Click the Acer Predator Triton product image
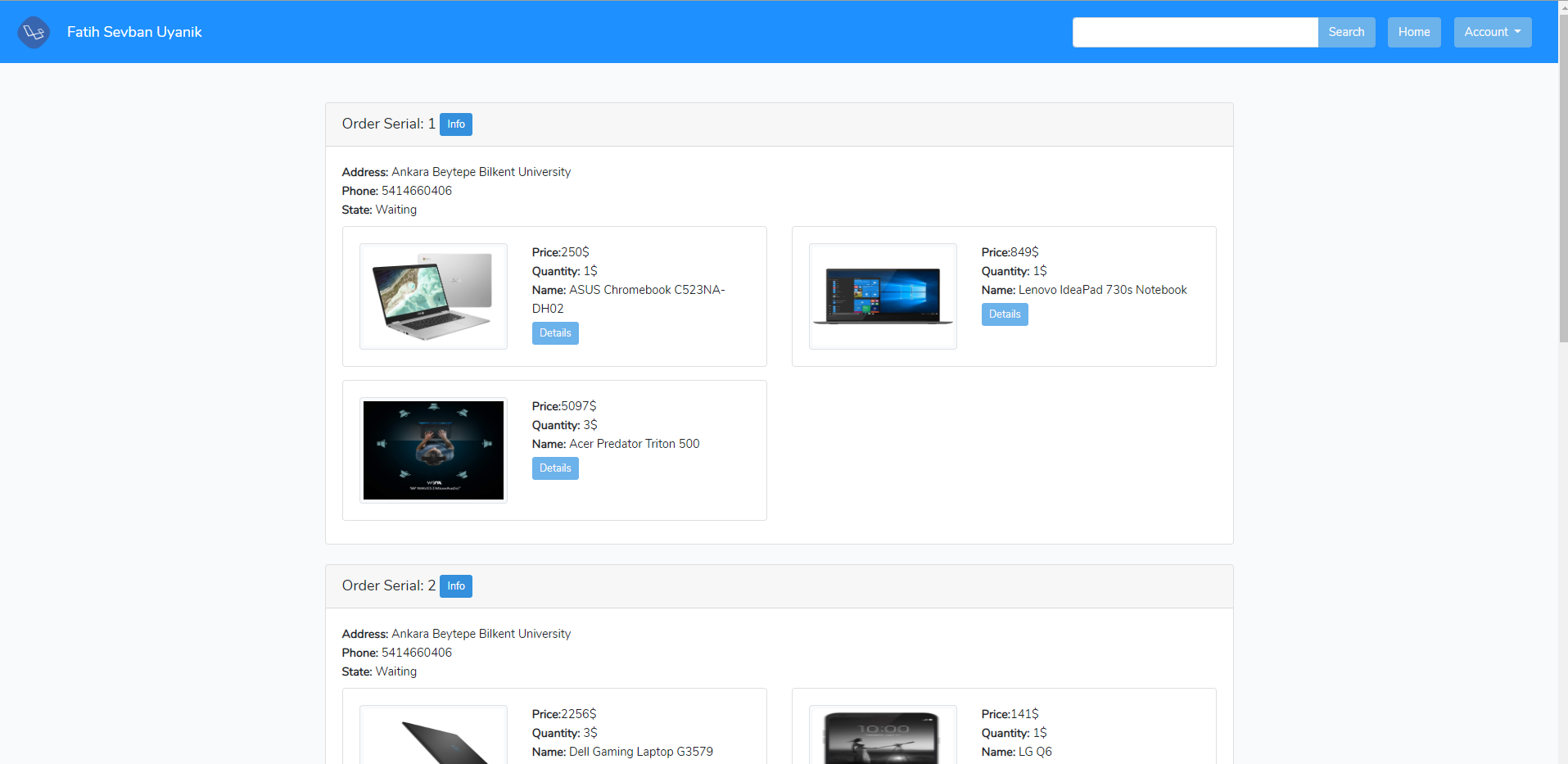This screenshot has height=764, width=1568. (433, 450)
